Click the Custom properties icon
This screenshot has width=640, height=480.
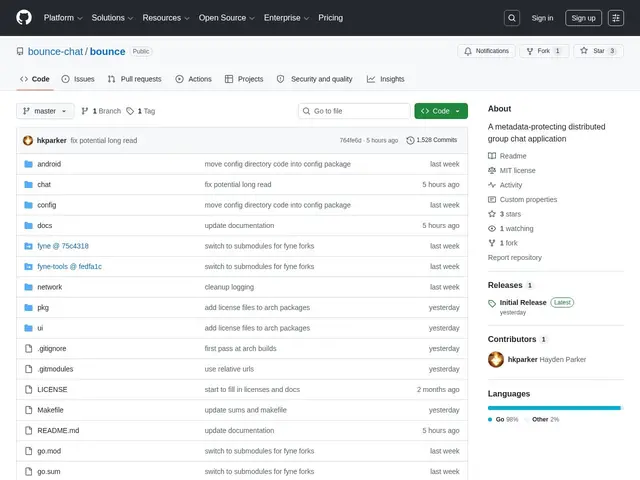coord(492,200)
